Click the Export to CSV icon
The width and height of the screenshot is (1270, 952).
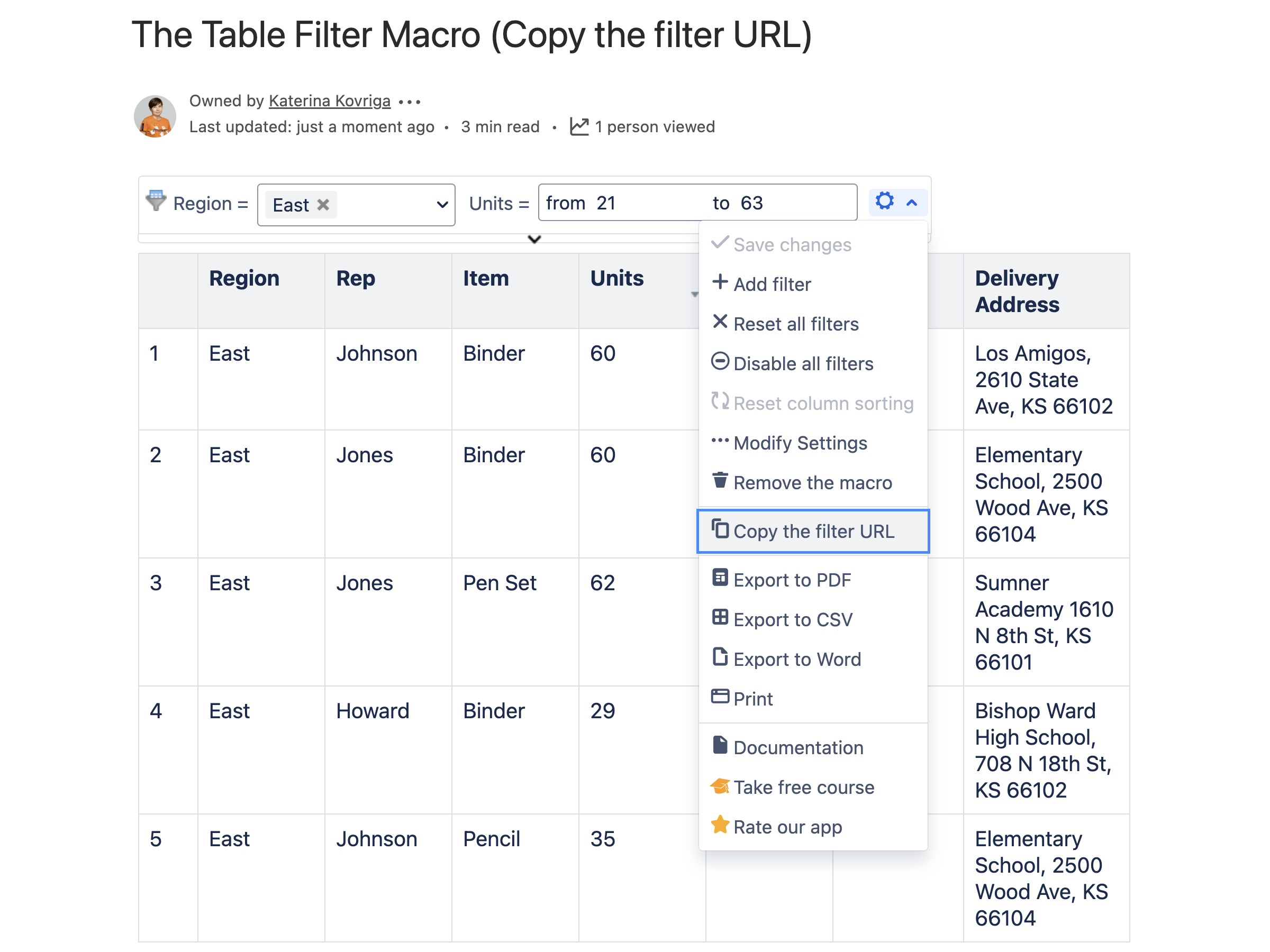(720, 619)
